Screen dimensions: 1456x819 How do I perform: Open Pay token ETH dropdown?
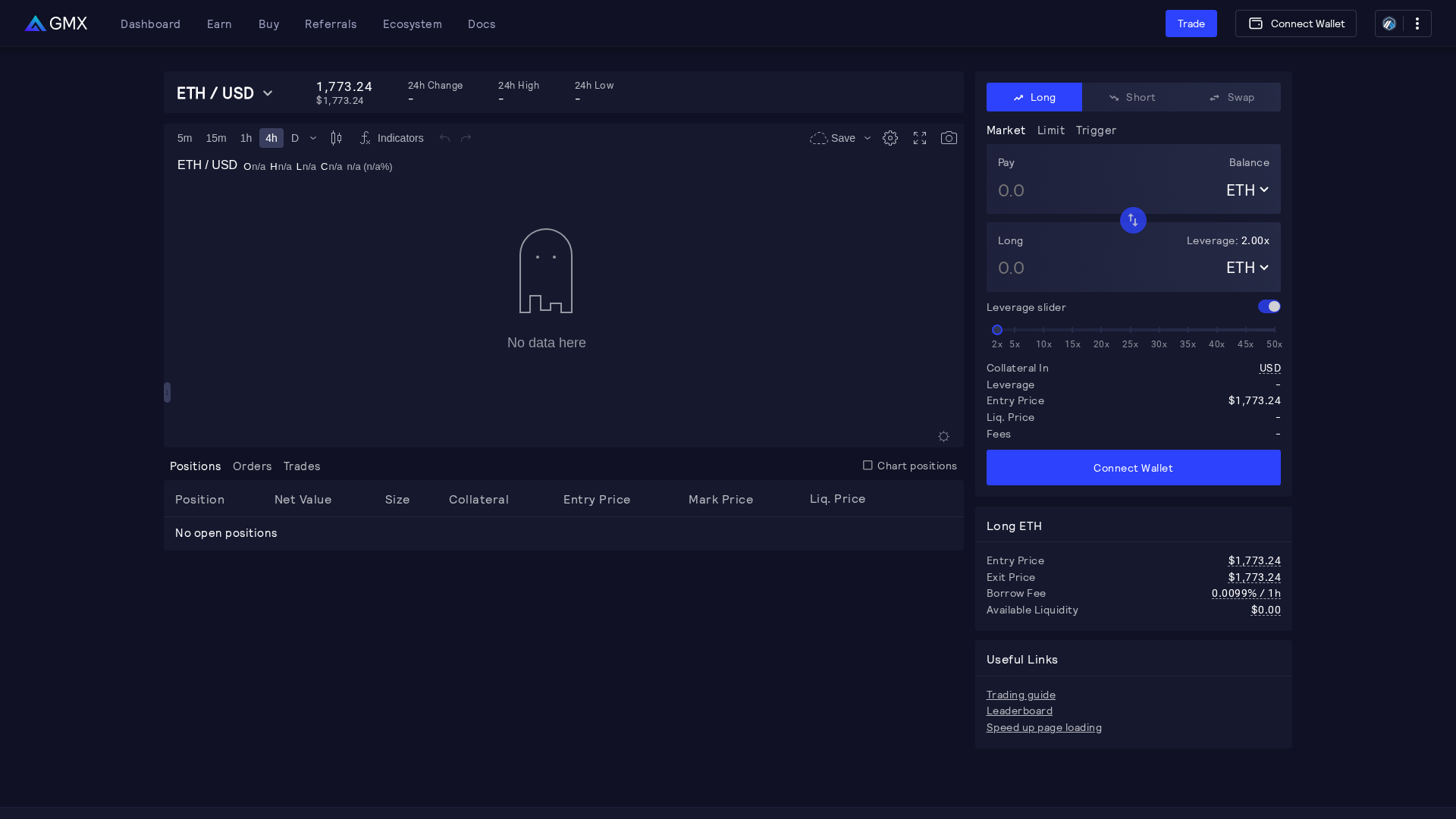1247,190
